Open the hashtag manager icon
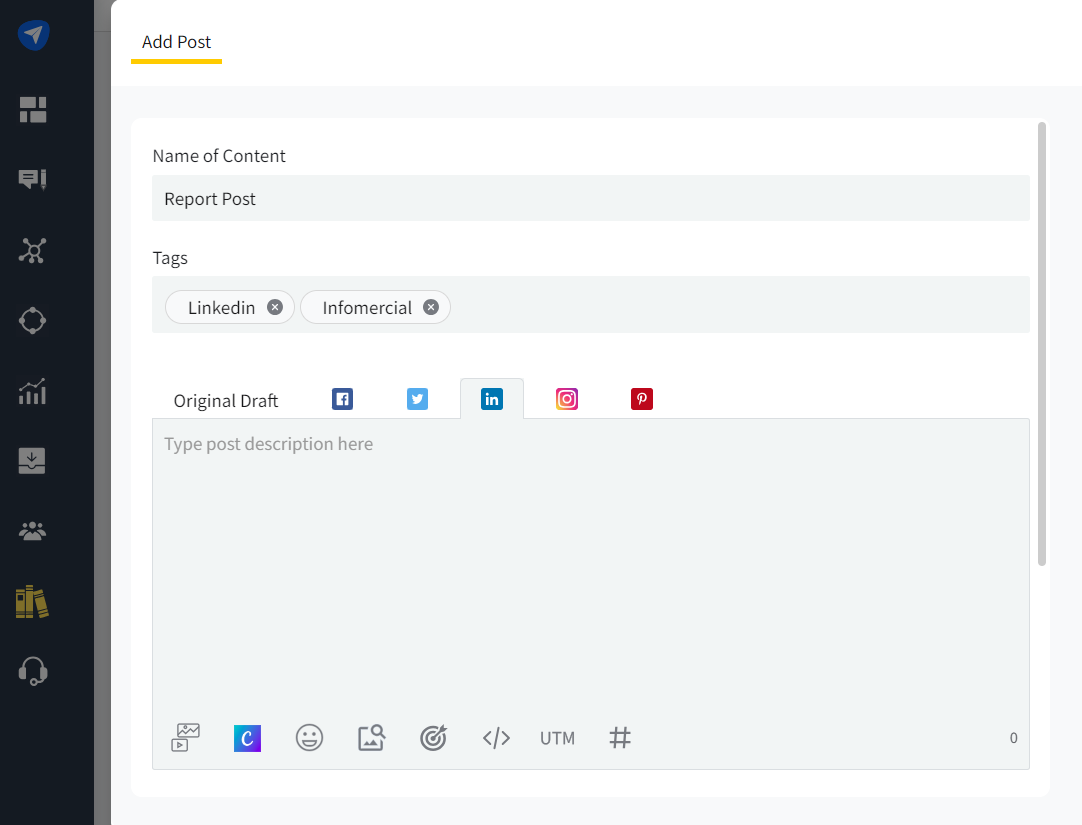 pos(620,738)
